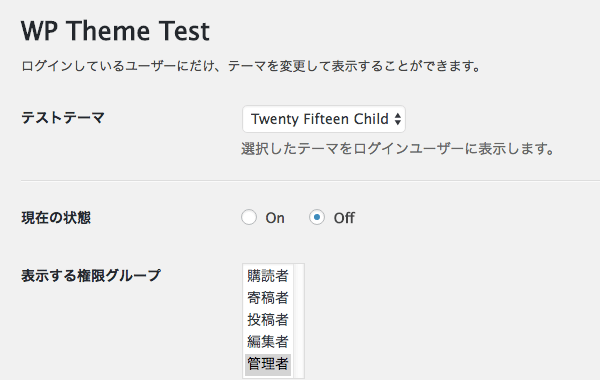Click the WP Theme Test heading
Viewport: 600px width, 380px height.
pyautogui.click(x=115, y=31)
